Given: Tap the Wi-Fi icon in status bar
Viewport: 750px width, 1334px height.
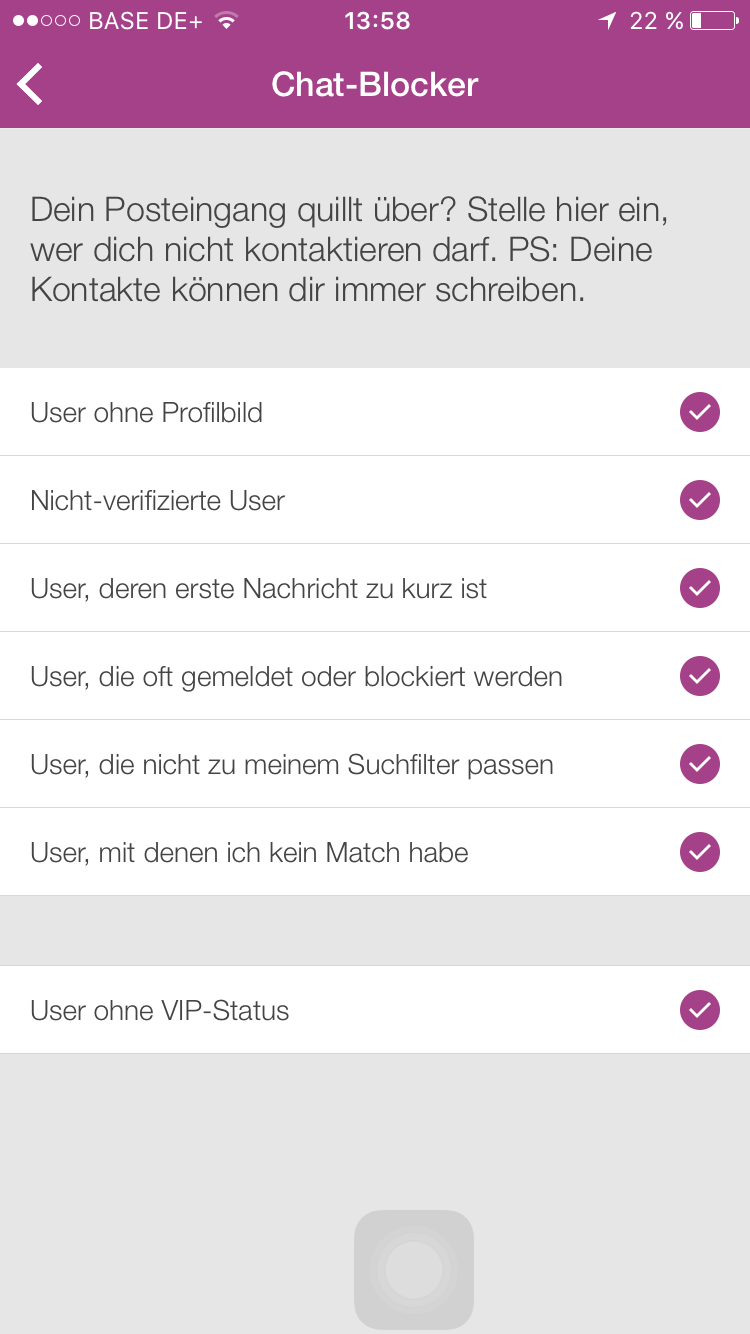Looking at the screenshot, I should pyautogui.click(x=227, y=21).
